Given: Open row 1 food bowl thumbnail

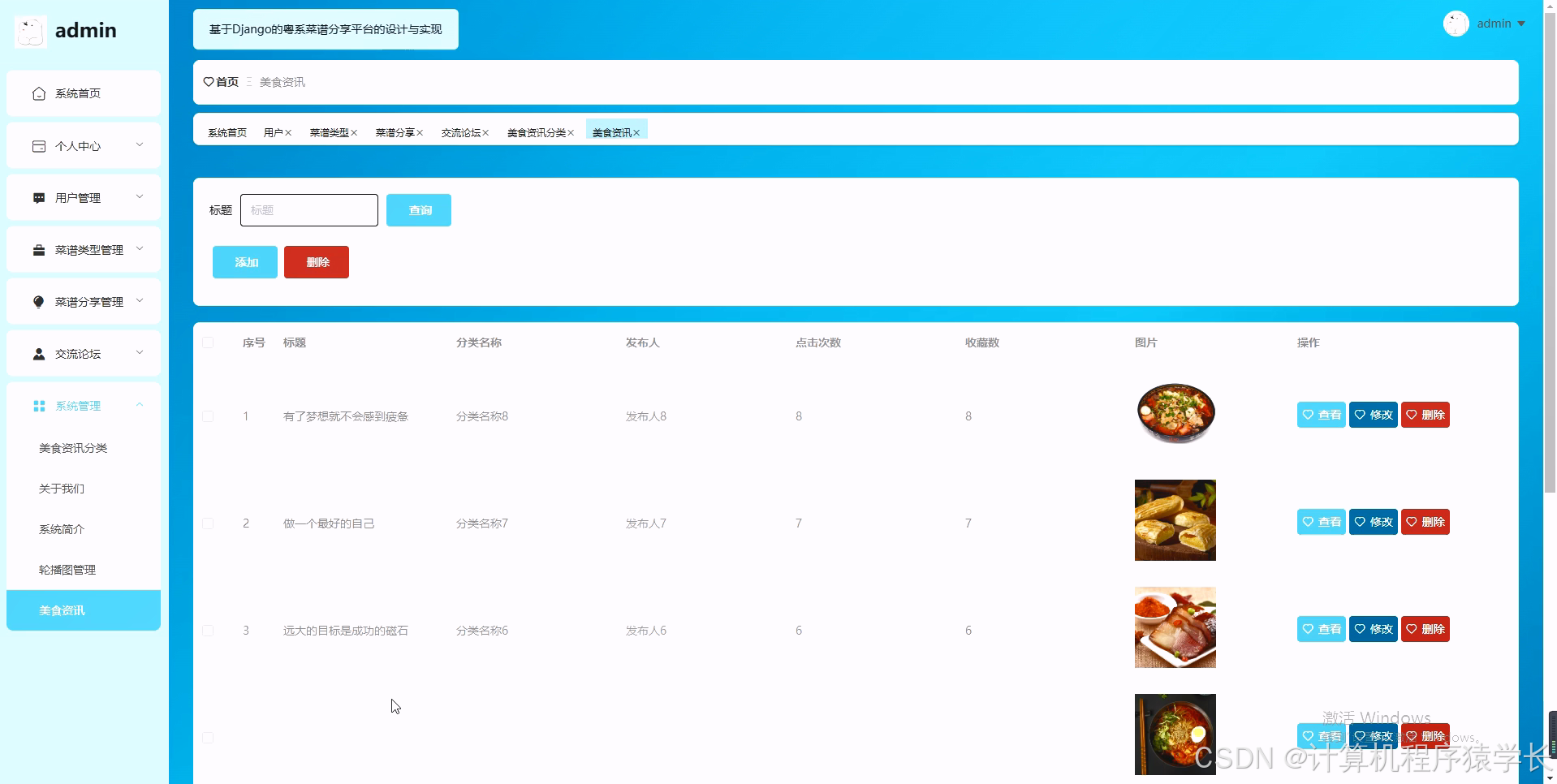Looking at the screenshot, I should [x=1175, y=413].
